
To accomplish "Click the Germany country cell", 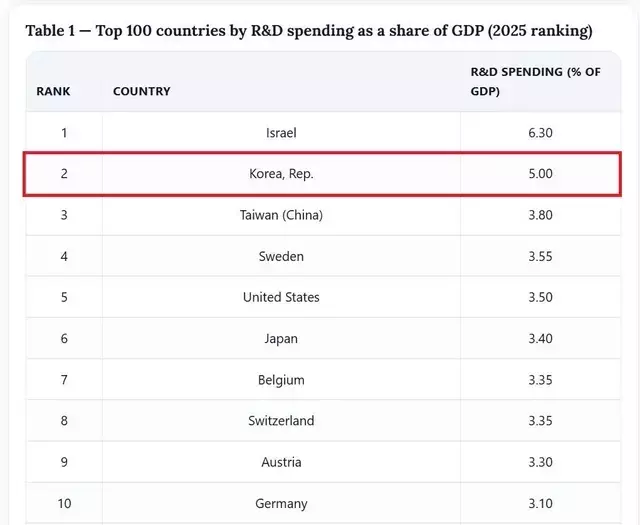I will click(281, 503).
